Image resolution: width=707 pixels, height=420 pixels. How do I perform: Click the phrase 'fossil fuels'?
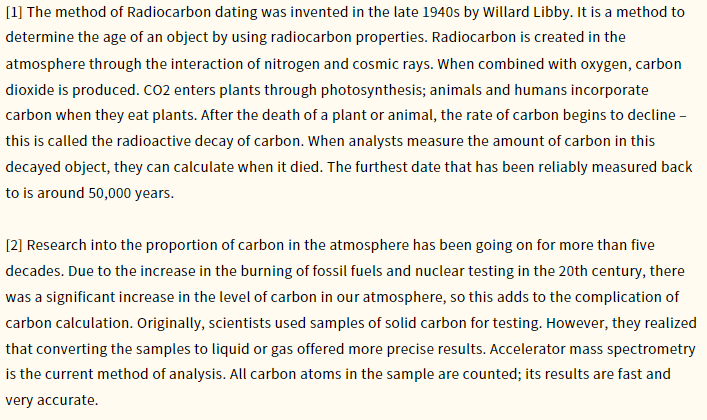pos(352,271)
